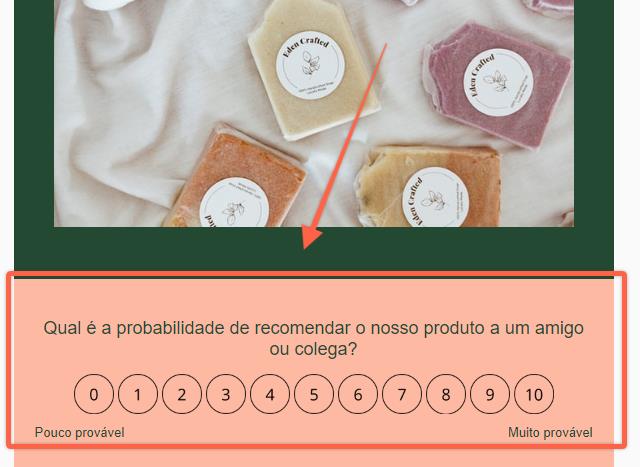Pick rating 5 in the survey
640x467 pixels.
pyautogui.click(x=314, y=394)
